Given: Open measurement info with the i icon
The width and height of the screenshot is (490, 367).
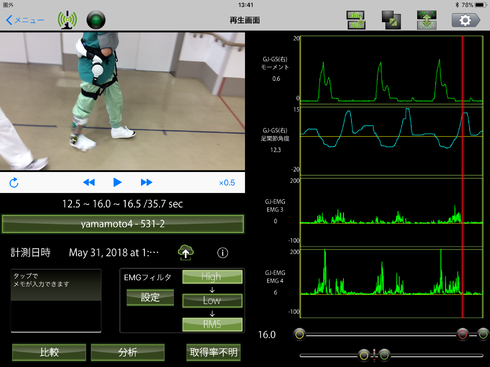Looking at the screenshot, I should click(x=223, y=253).
